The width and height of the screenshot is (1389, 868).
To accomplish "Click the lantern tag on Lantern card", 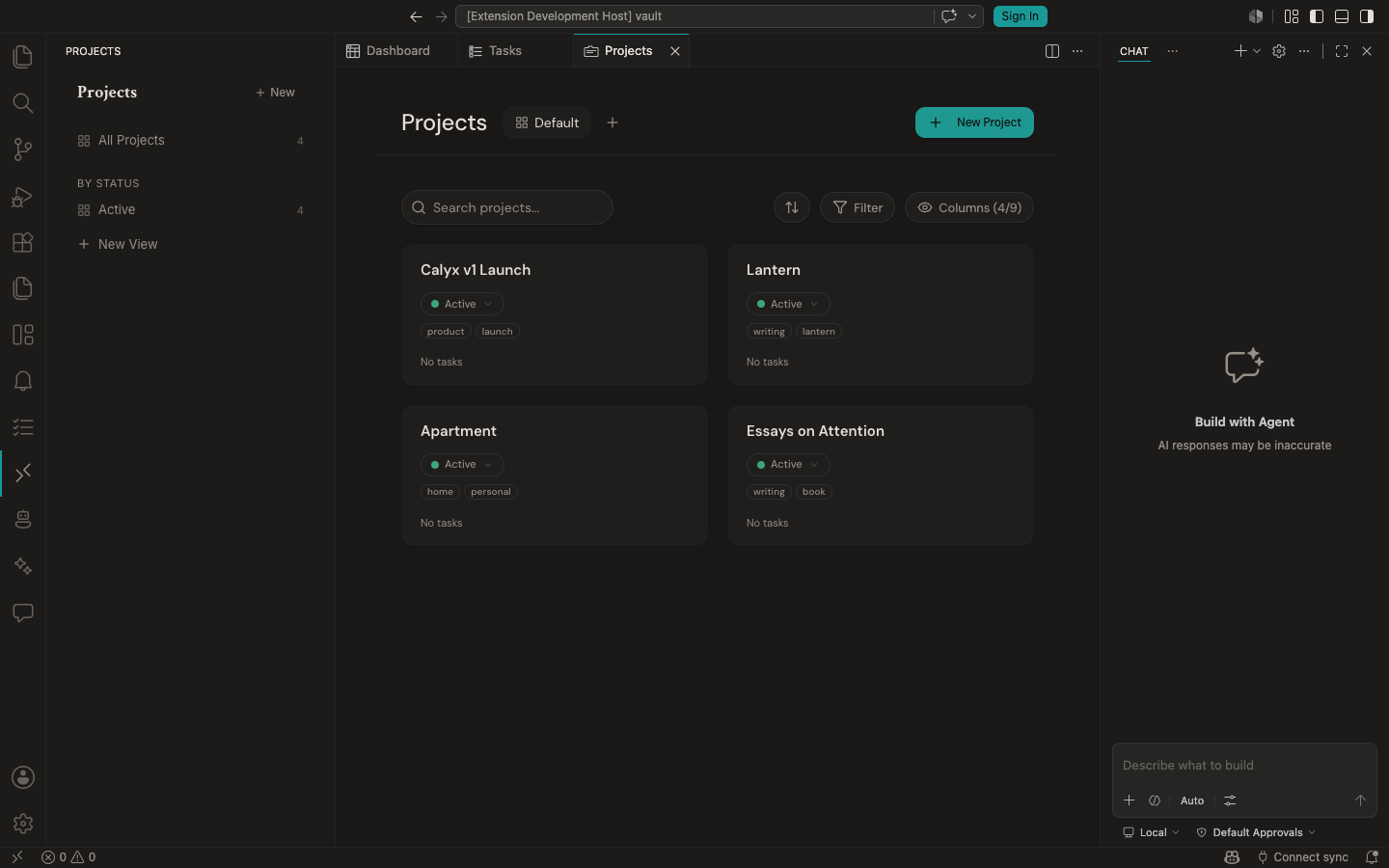I will tap(819, 332).
